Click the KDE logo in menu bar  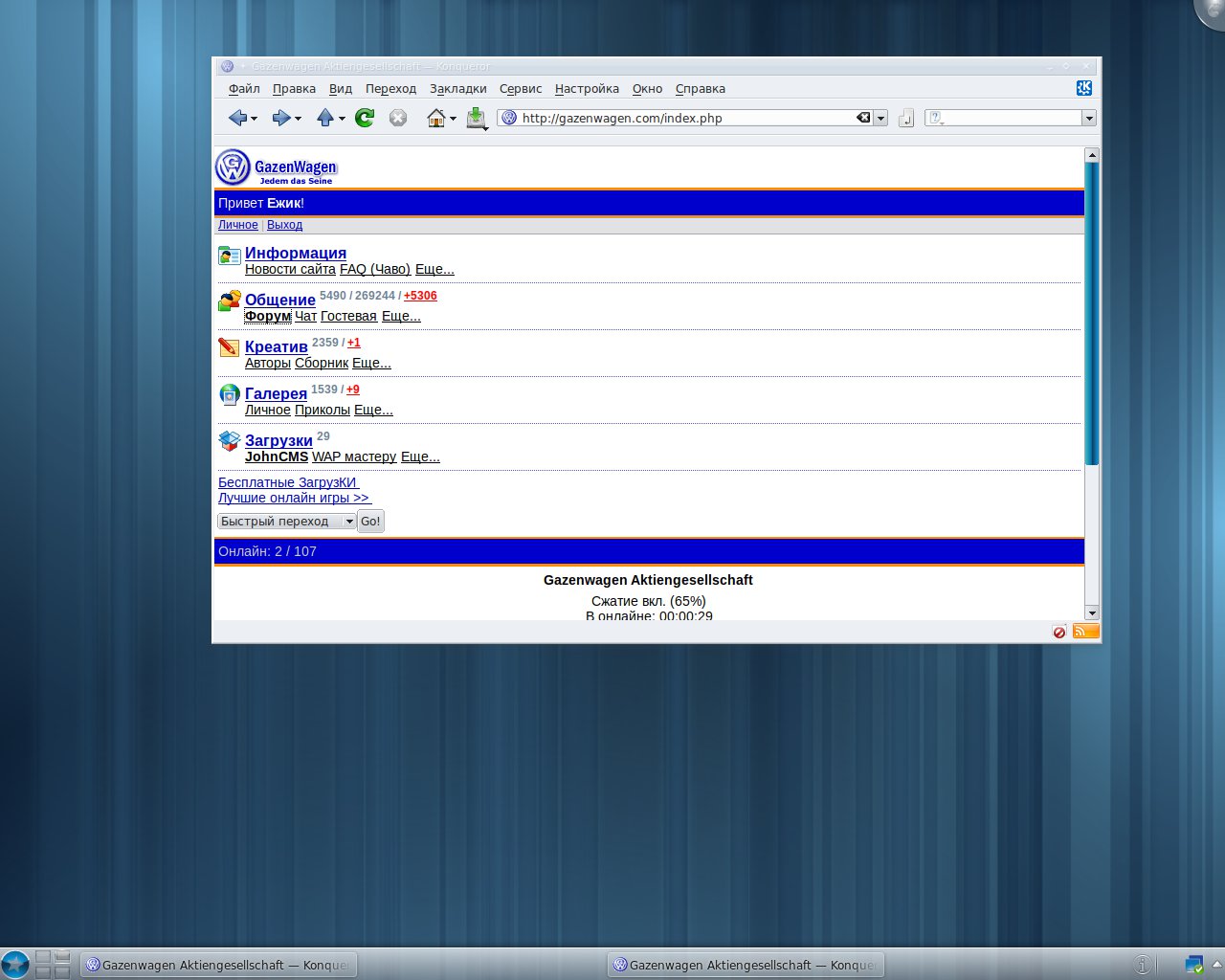click(1084, 88)
